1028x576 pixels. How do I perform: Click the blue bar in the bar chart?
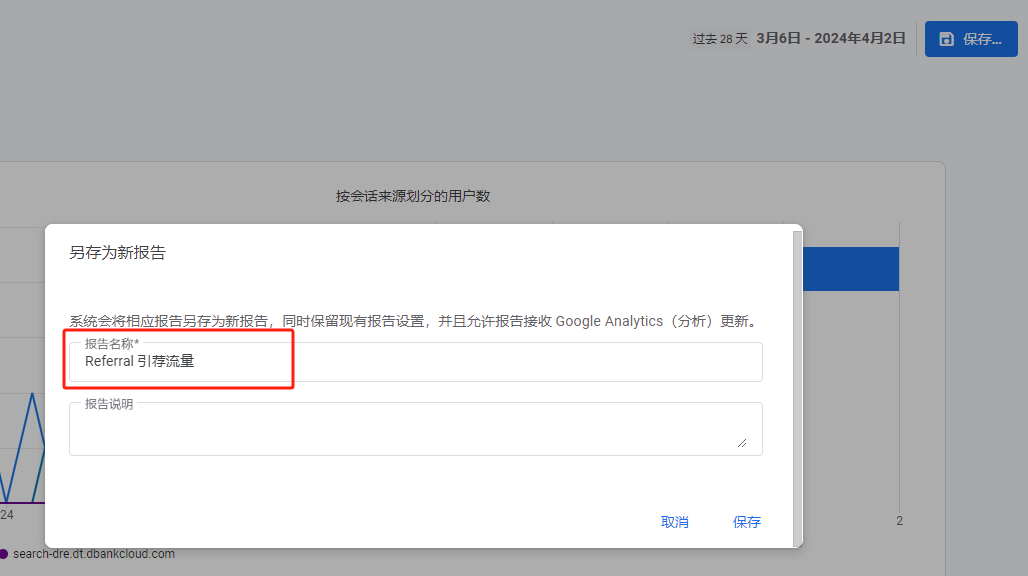851,269
